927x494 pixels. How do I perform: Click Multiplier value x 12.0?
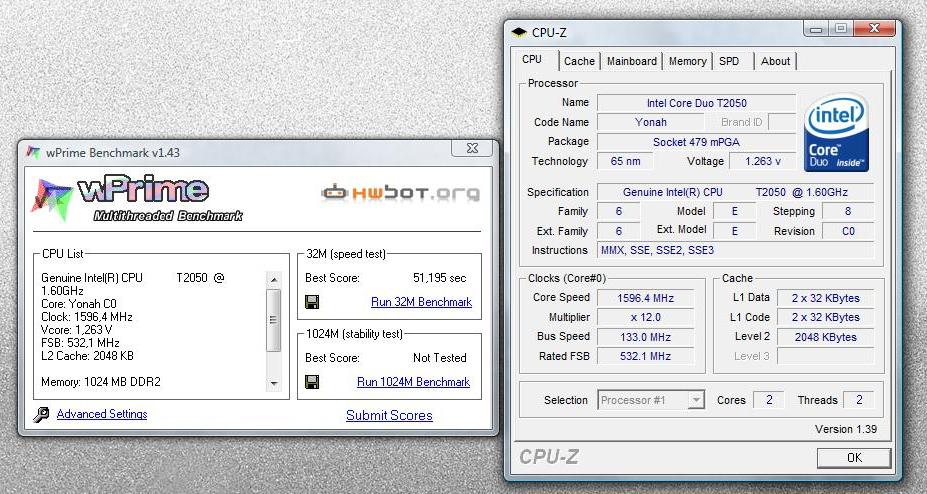pyautogui.click(x=645, y=317)
